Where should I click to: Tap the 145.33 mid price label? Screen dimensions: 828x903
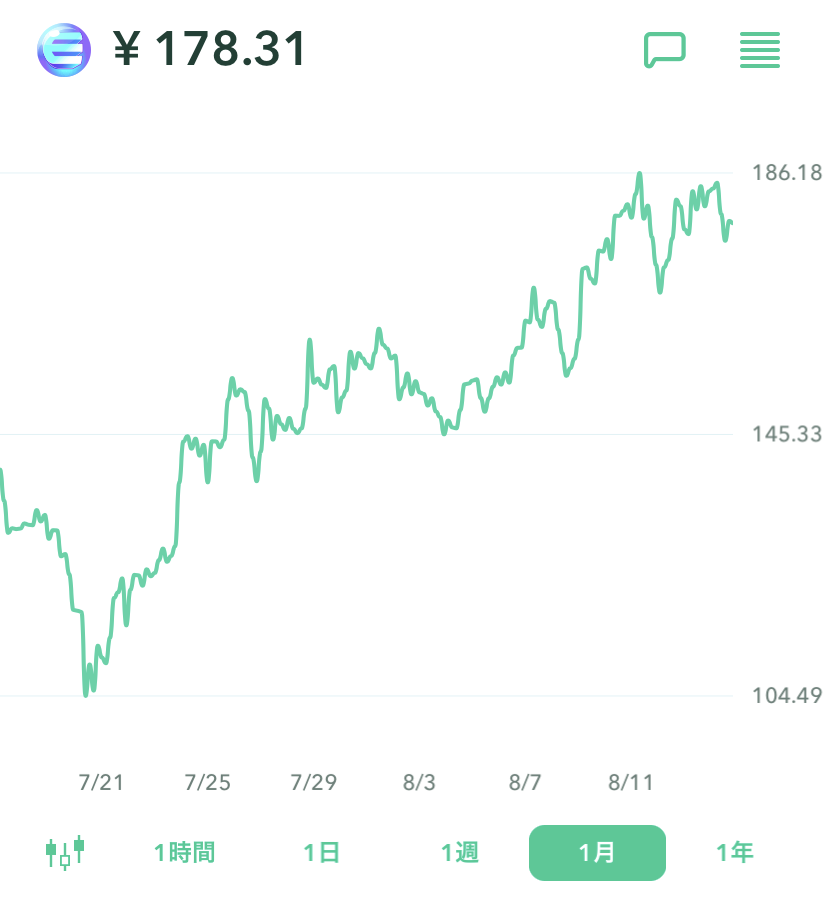coord(787,434)
